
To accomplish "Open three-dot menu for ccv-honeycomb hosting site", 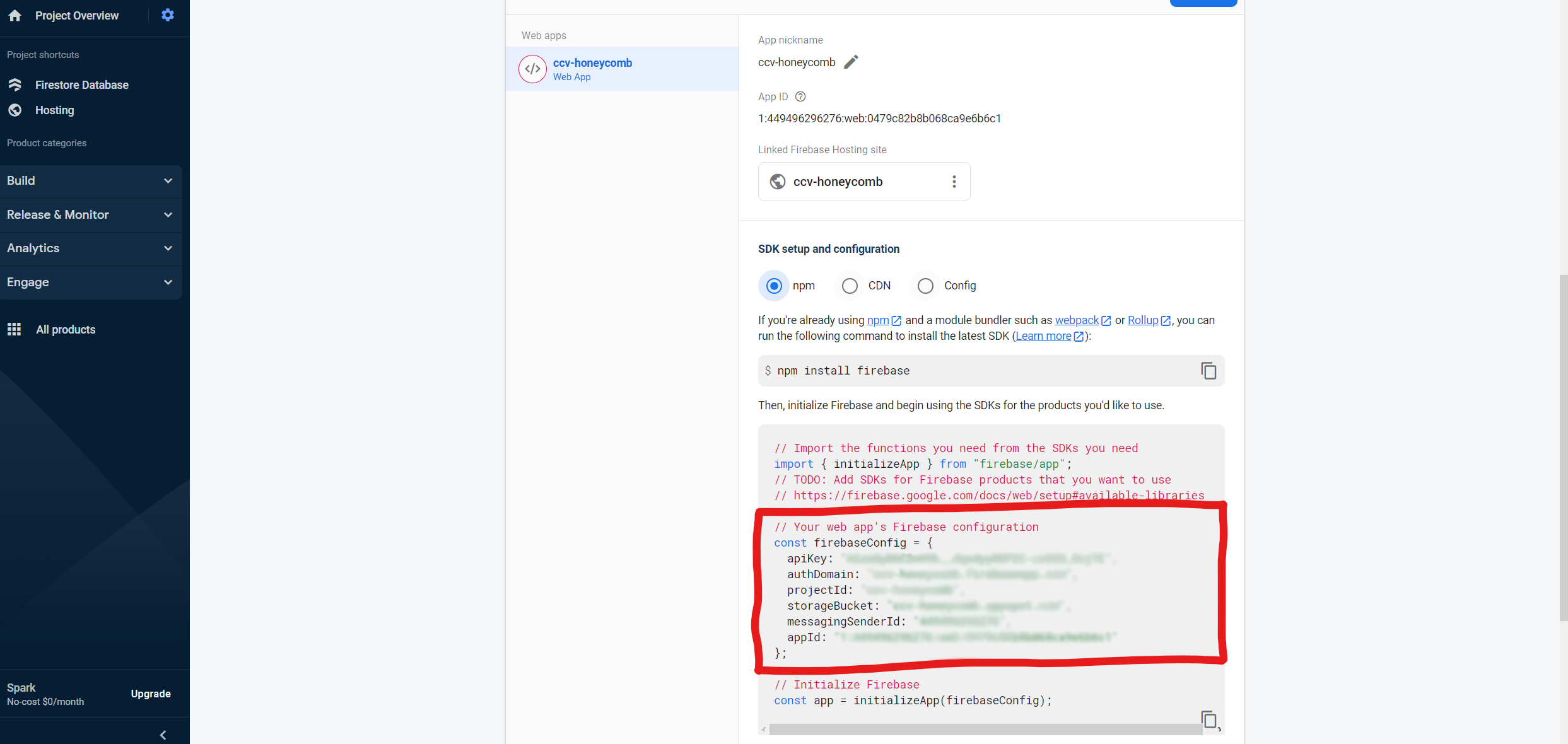I will tap(954, 182).
